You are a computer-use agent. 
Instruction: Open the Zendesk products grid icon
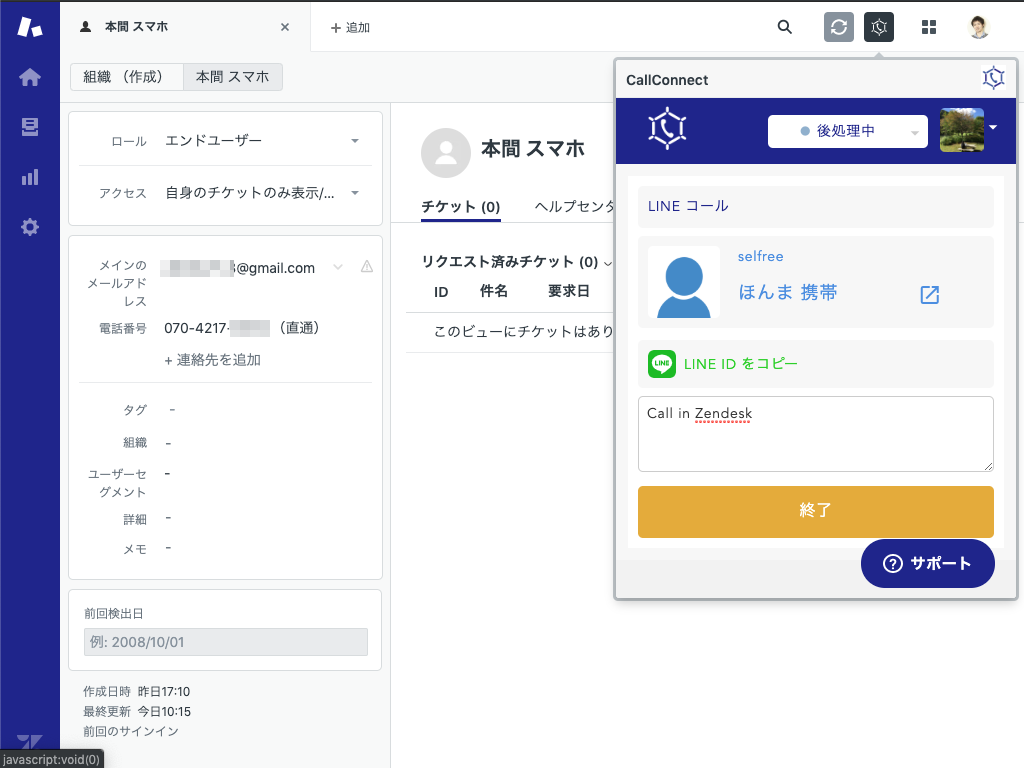929,27
